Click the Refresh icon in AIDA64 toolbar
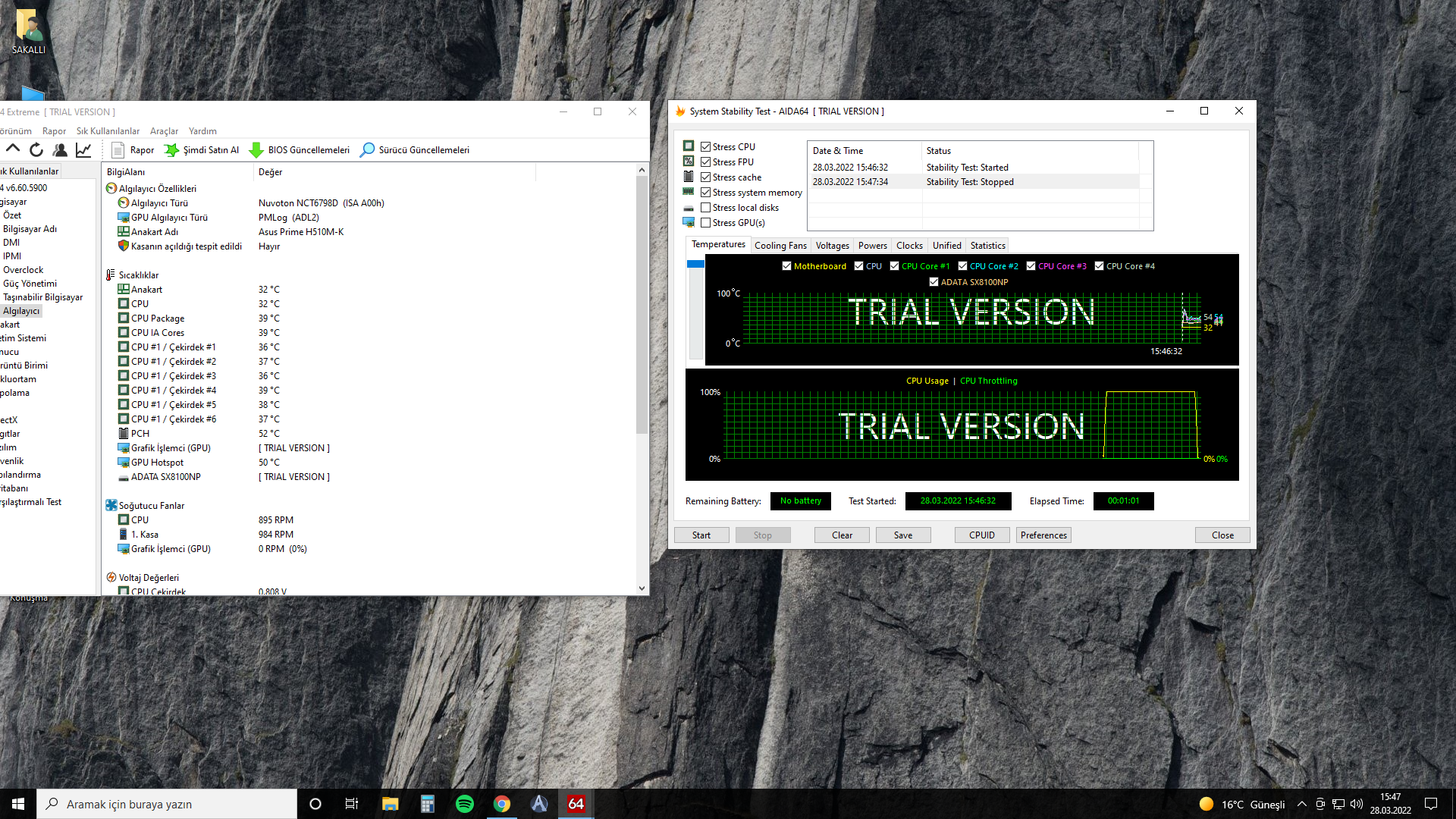 pyautogui.click(x=36, y=150)
